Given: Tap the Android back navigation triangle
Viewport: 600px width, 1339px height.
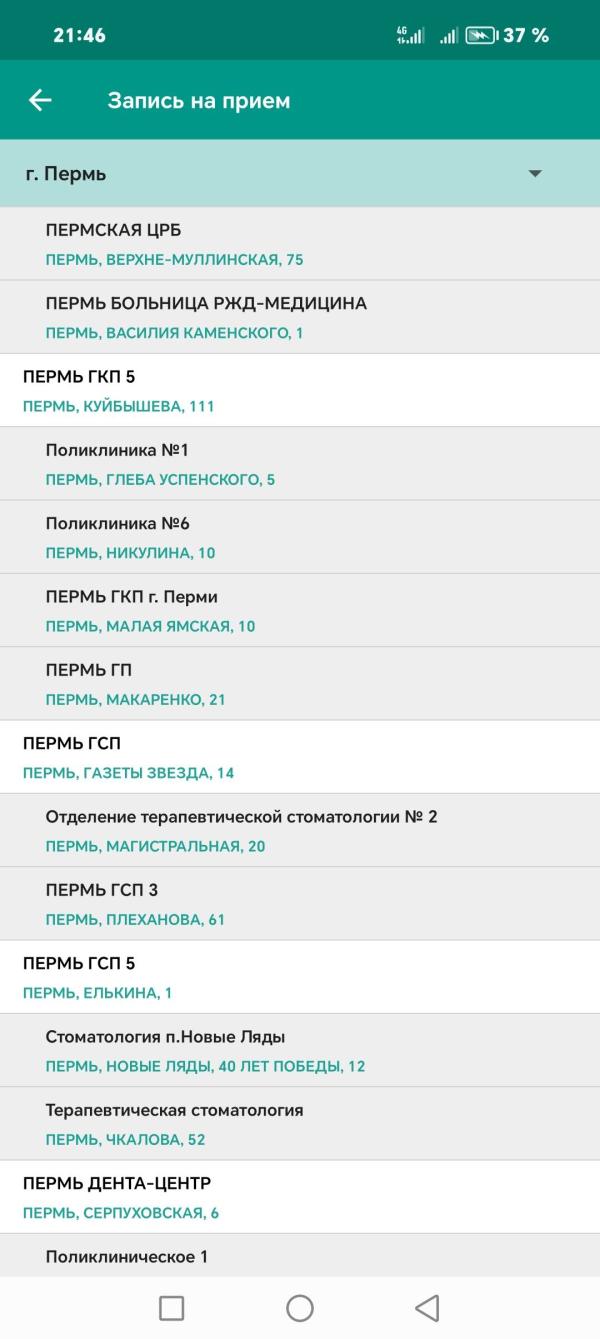Looking at the screenshot, I should pyautogui.click(x=427, y=1307).
